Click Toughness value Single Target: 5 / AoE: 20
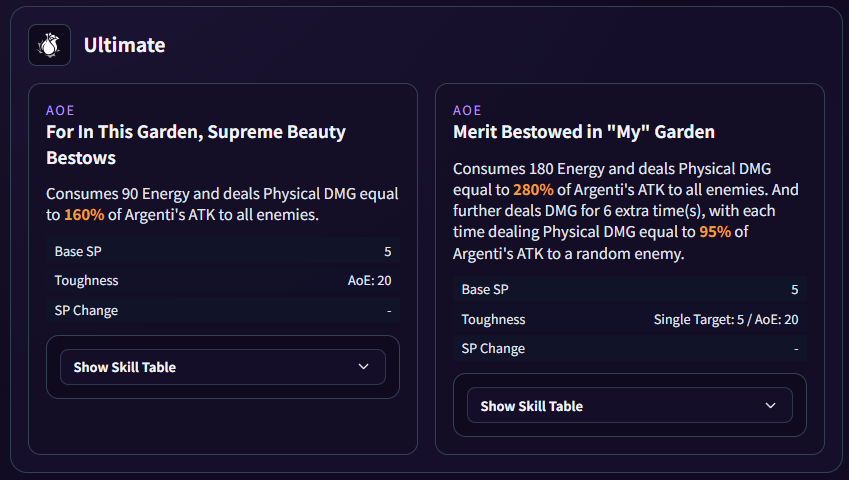 726,319
